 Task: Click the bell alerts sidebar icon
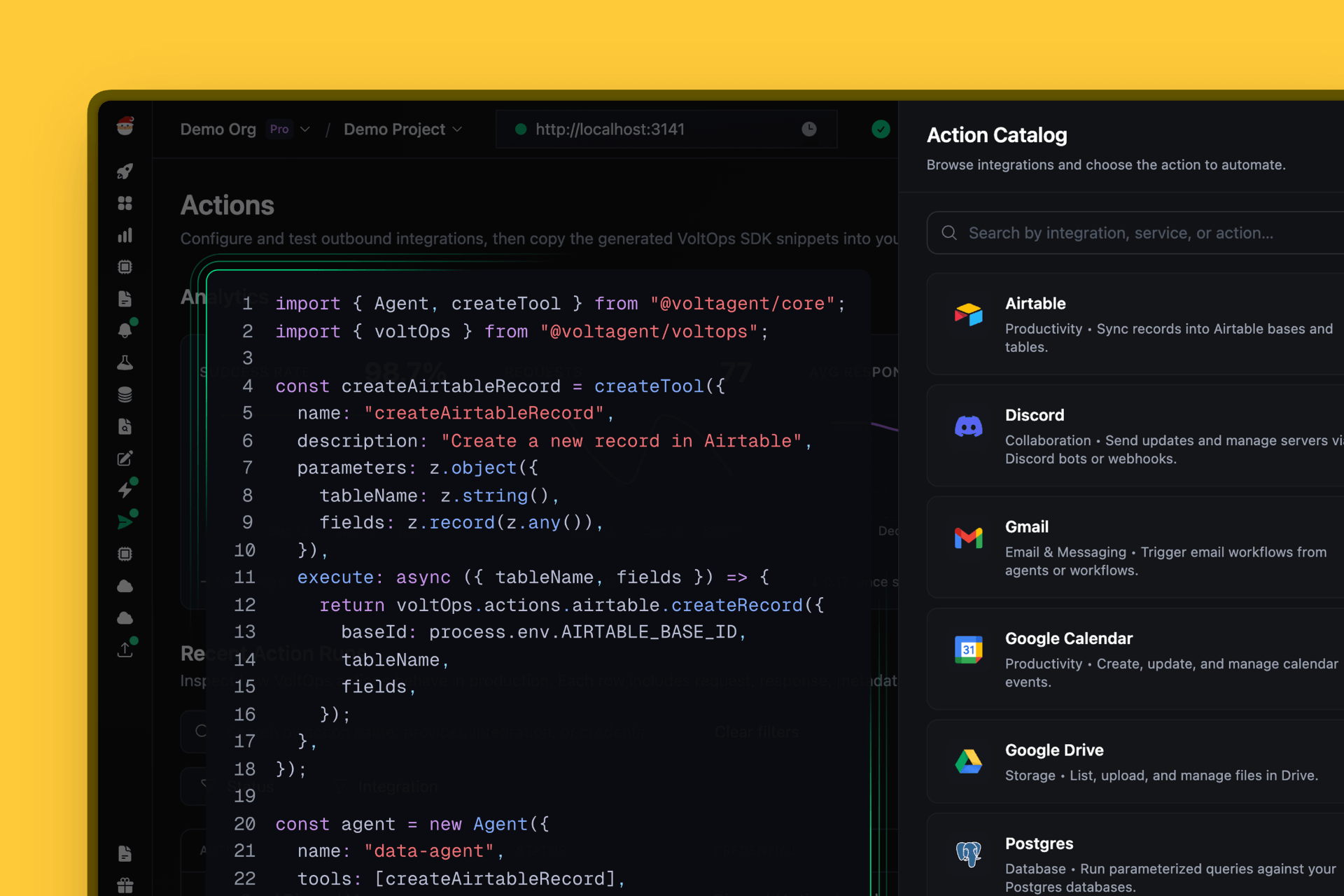tap(125, 330)
